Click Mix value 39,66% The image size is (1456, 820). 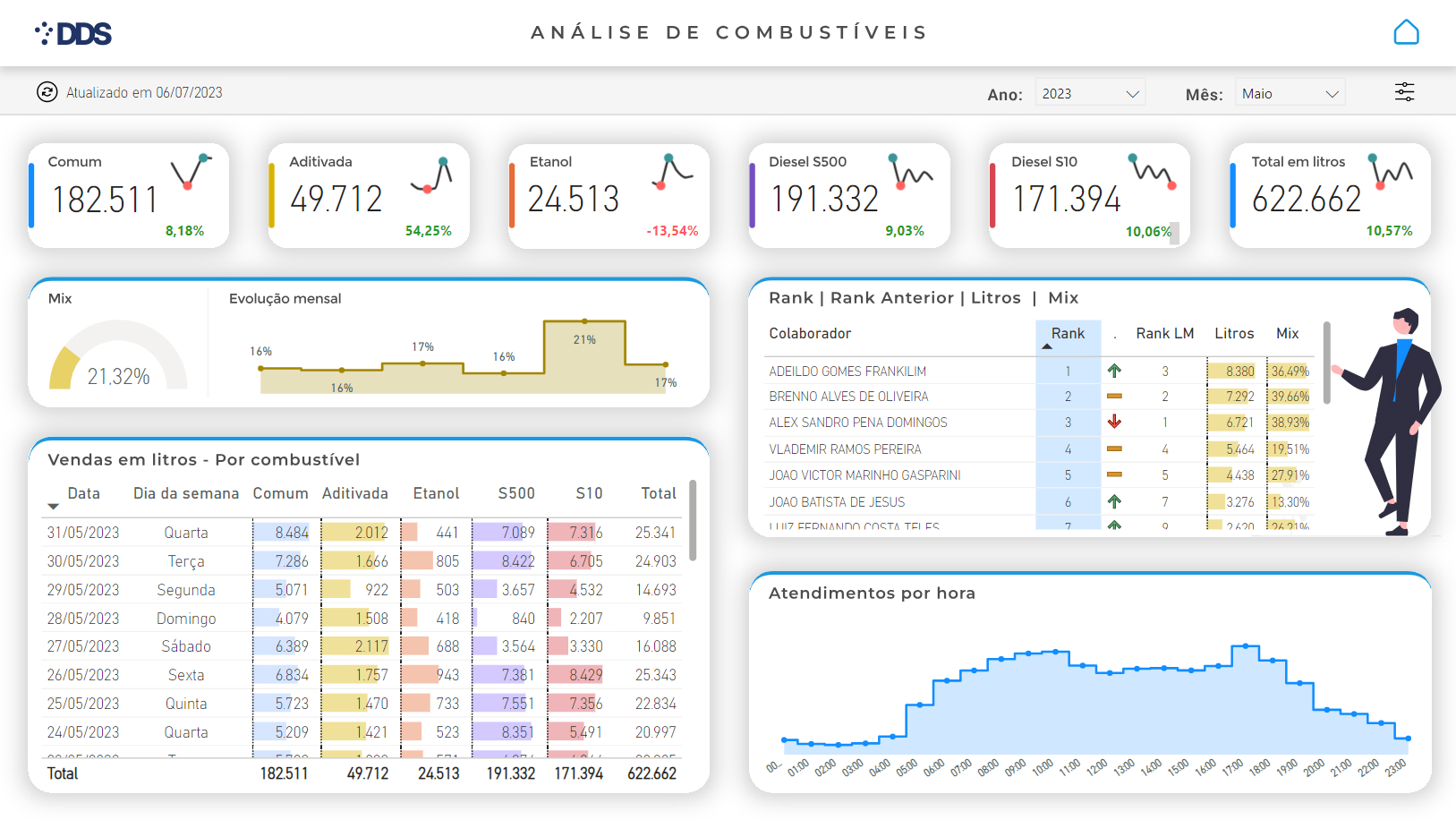(1290, 396)
